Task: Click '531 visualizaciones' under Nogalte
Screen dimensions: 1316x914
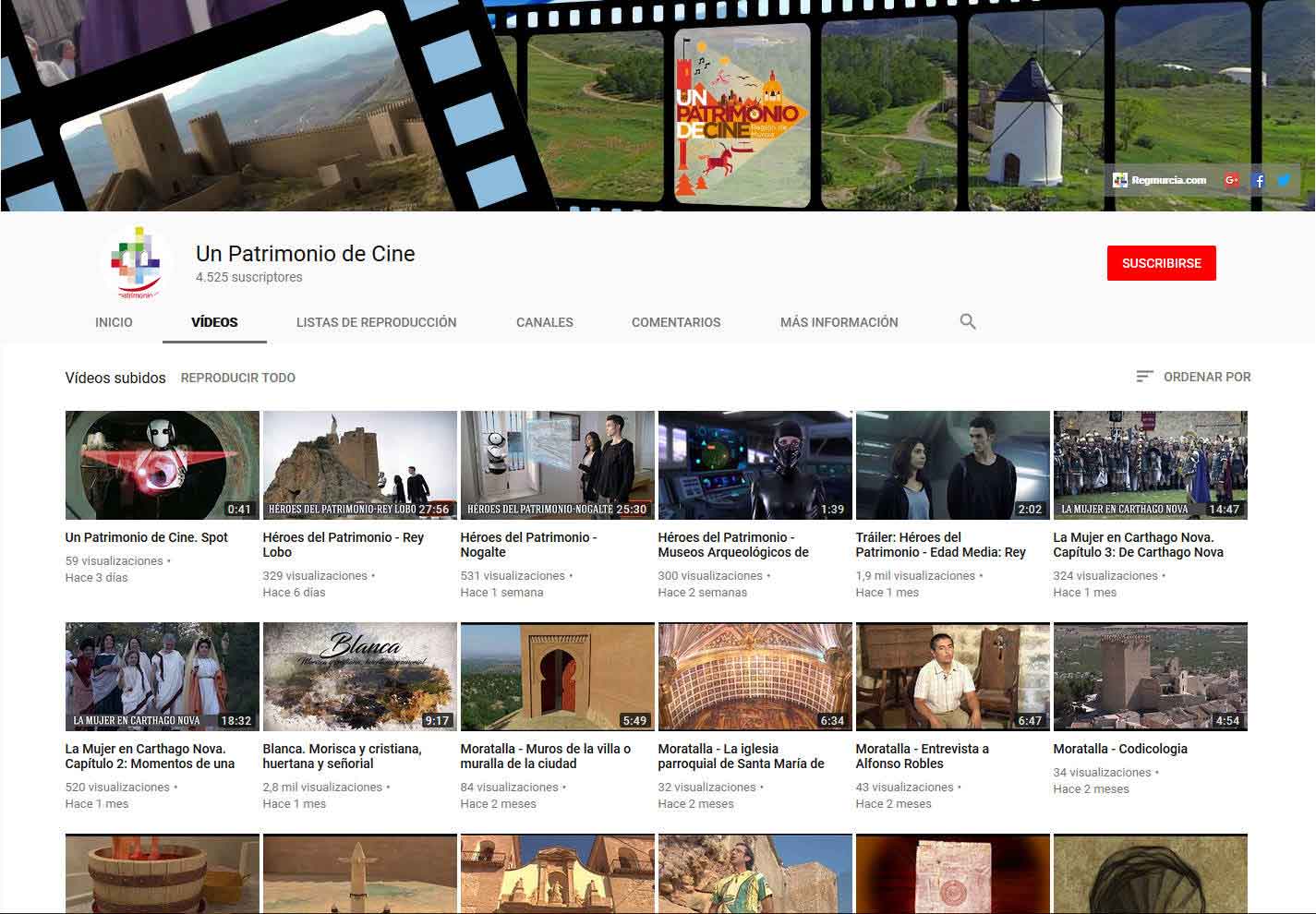Action: pyautogui.click(x=513, y=576)
